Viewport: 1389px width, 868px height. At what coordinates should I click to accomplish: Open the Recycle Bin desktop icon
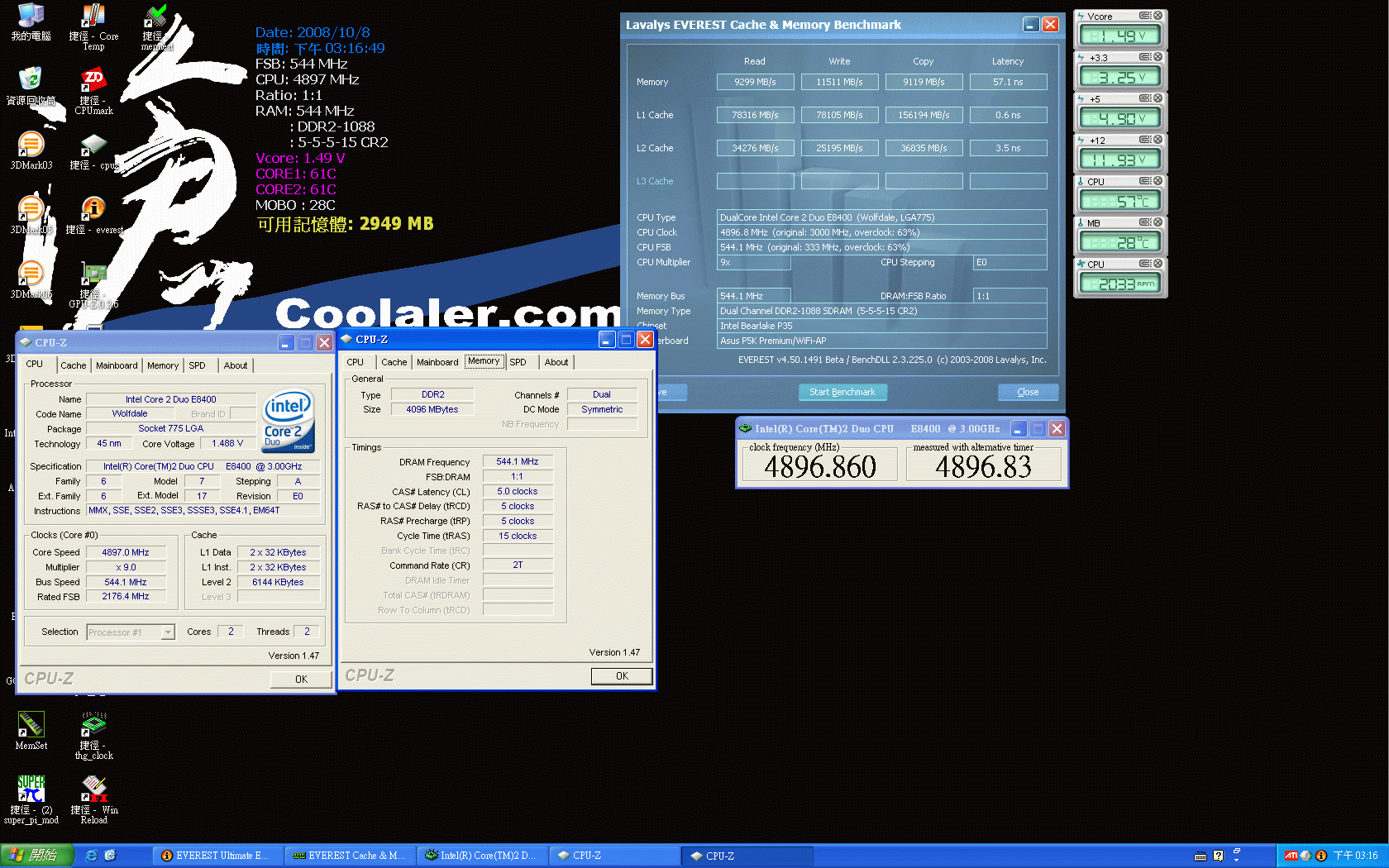(31, 86)
